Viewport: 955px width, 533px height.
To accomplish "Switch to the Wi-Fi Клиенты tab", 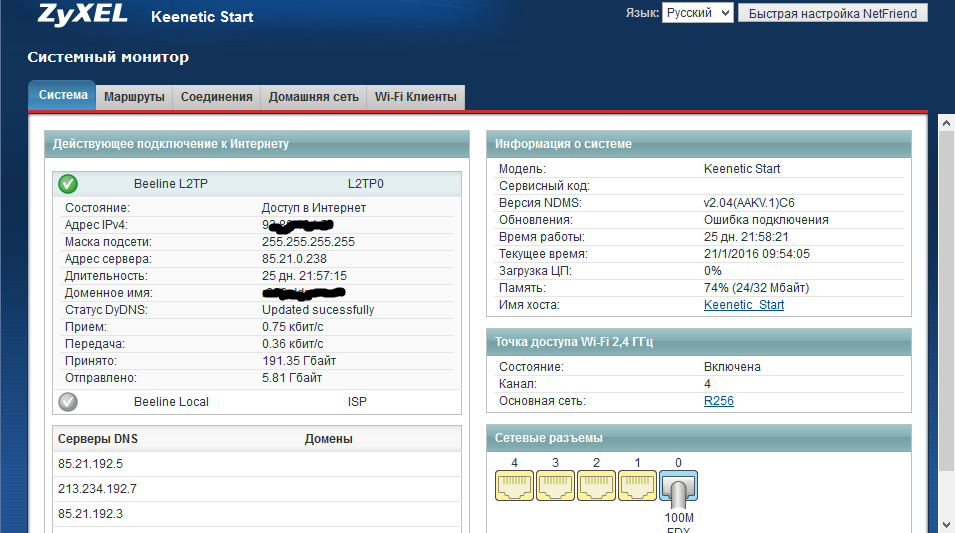I will (415, 97).
